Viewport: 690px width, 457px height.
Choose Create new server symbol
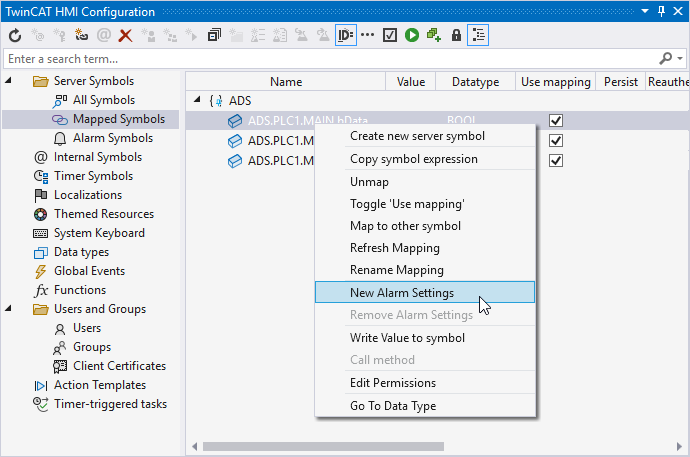(425, 136)
